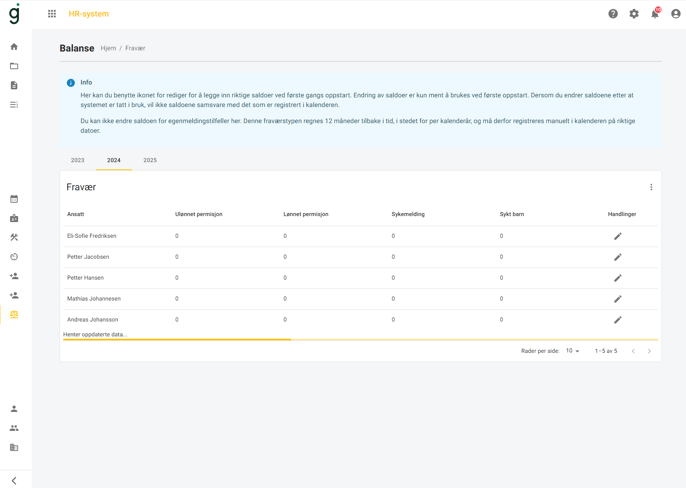The image size is (686, 488).
Task: Click the 'Henter oppdaterte data...' status text
Action: click(95, 334)
